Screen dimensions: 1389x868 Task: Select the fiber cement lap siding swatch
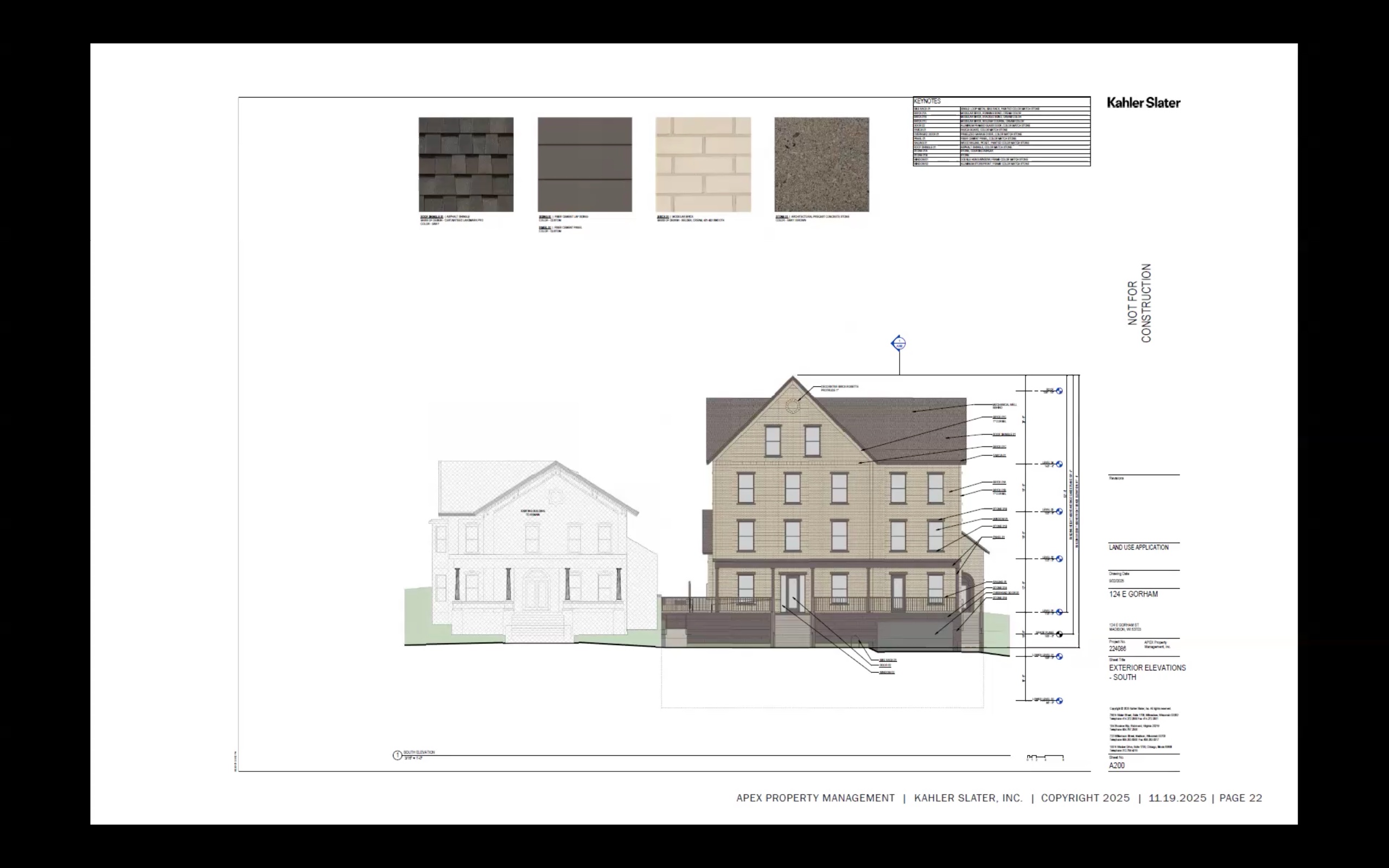click(x=584, y=165)
